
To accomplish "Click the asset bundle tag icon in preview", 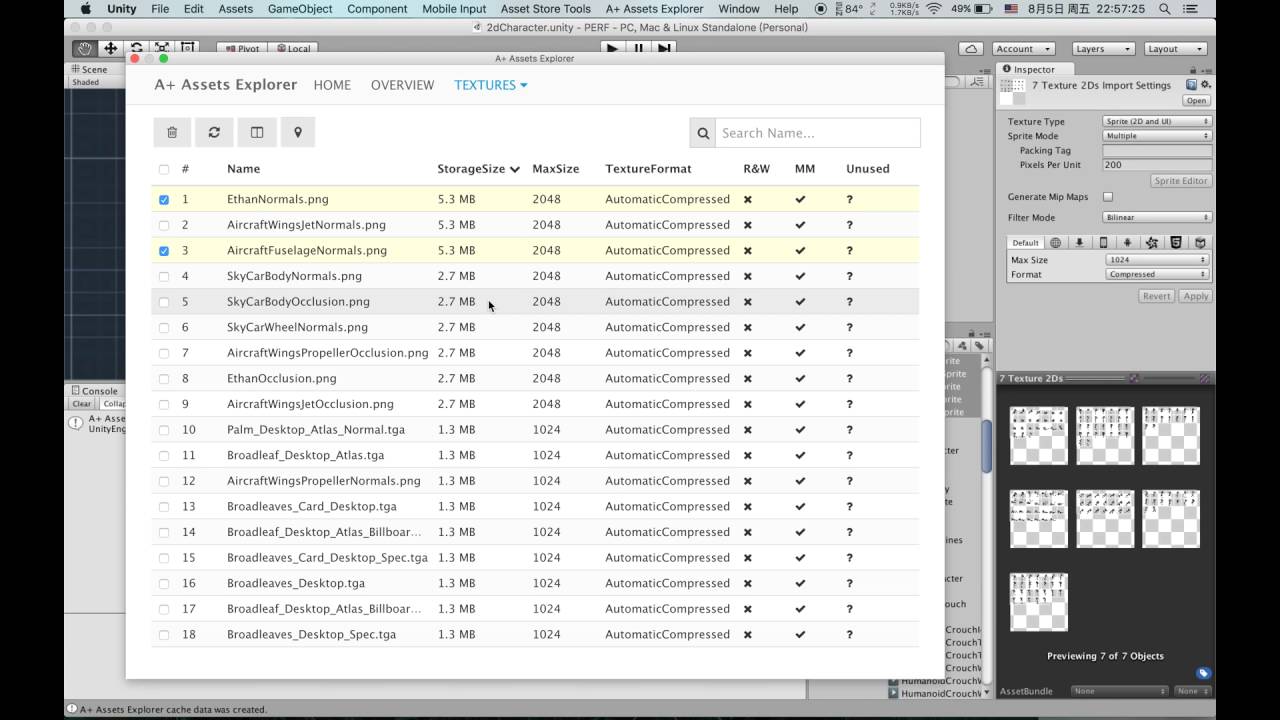I will [1203, 673].
